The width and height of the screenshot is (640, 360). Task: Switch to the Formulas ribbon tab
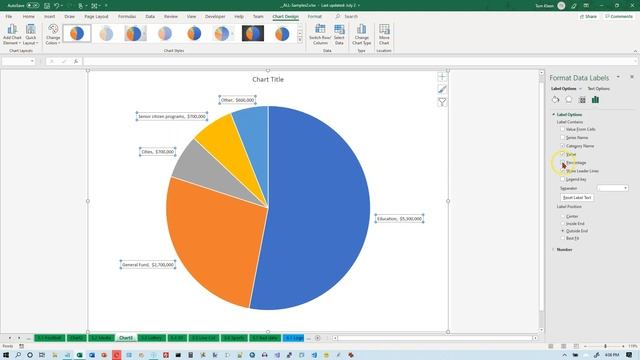(127, 16)
